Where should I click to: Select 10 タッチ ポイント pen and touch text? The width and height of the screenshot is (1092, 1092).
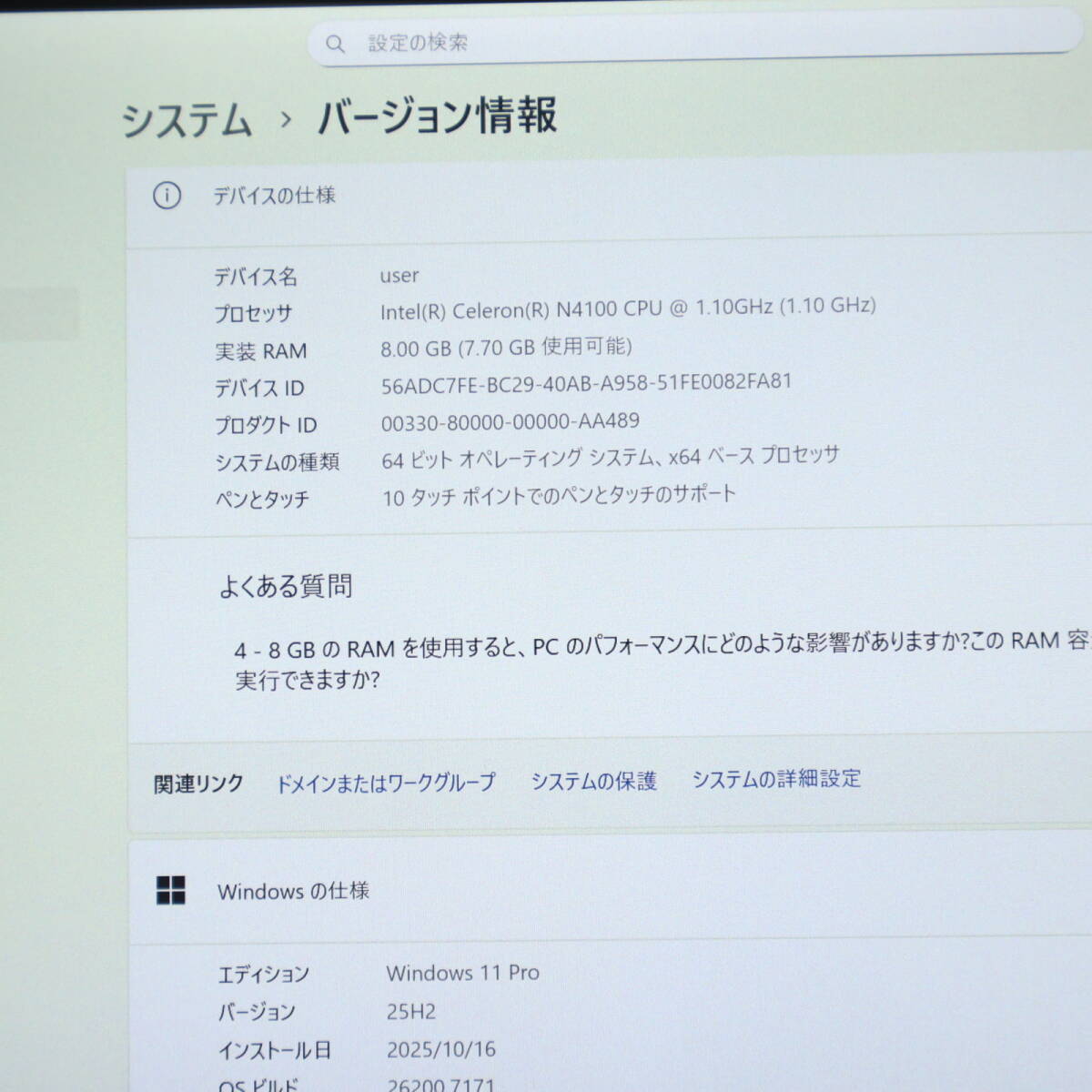[559, 496]
